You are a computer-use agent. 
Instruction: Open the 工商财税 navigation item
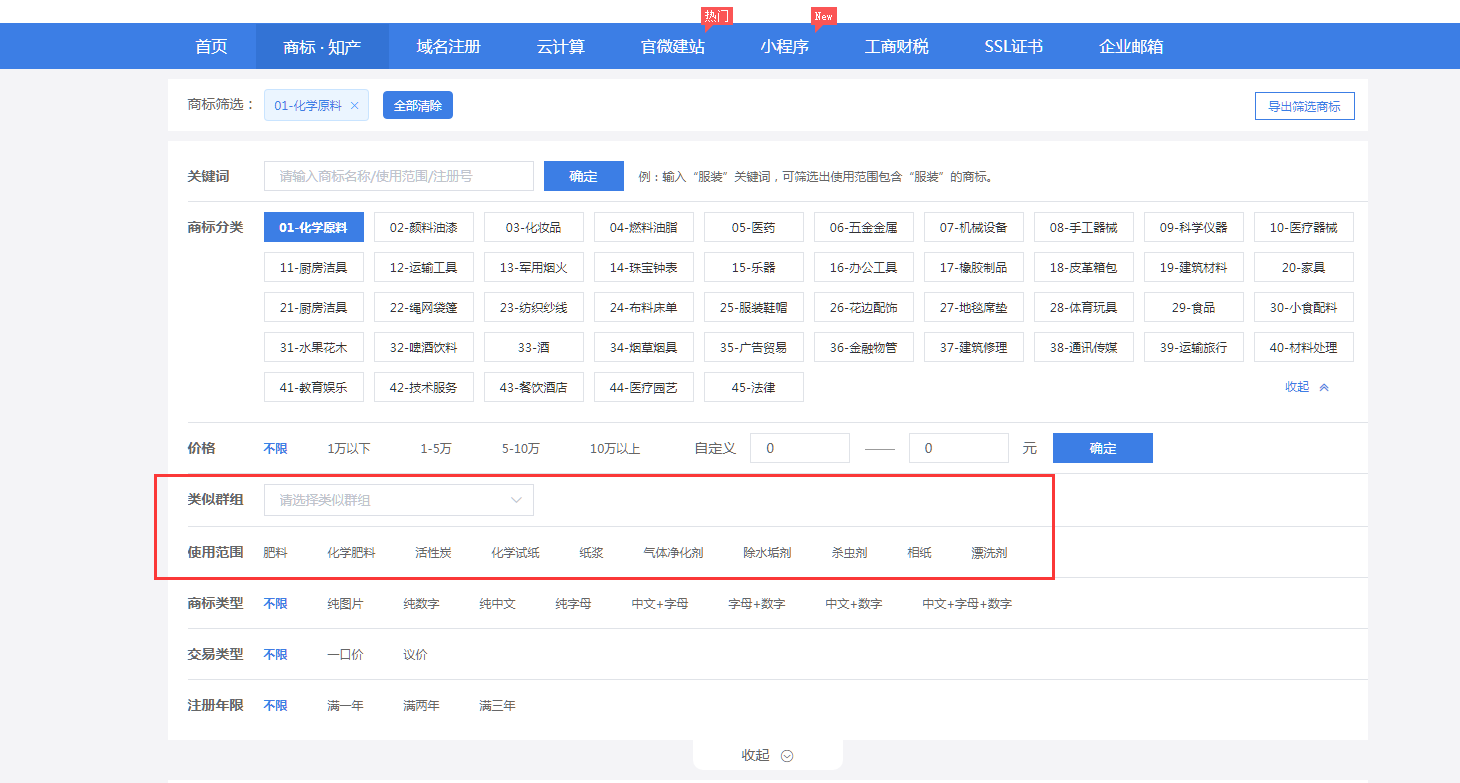point(897,46)
